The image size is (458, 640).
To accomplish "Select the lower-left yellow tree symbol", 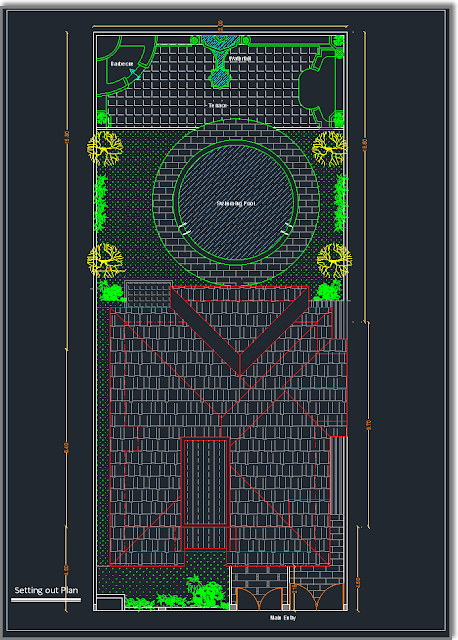I will click(105, 260).
